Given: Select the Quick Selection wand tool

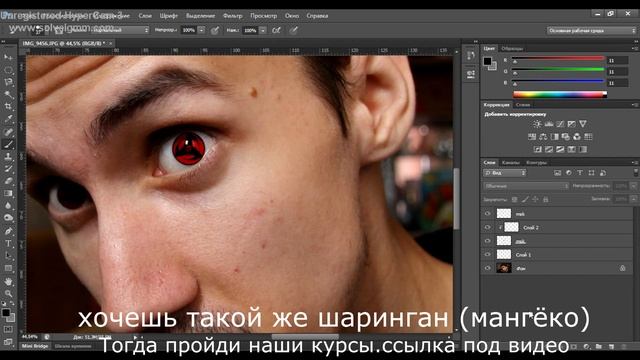Looking at the screenshot, I should point(8,94).
